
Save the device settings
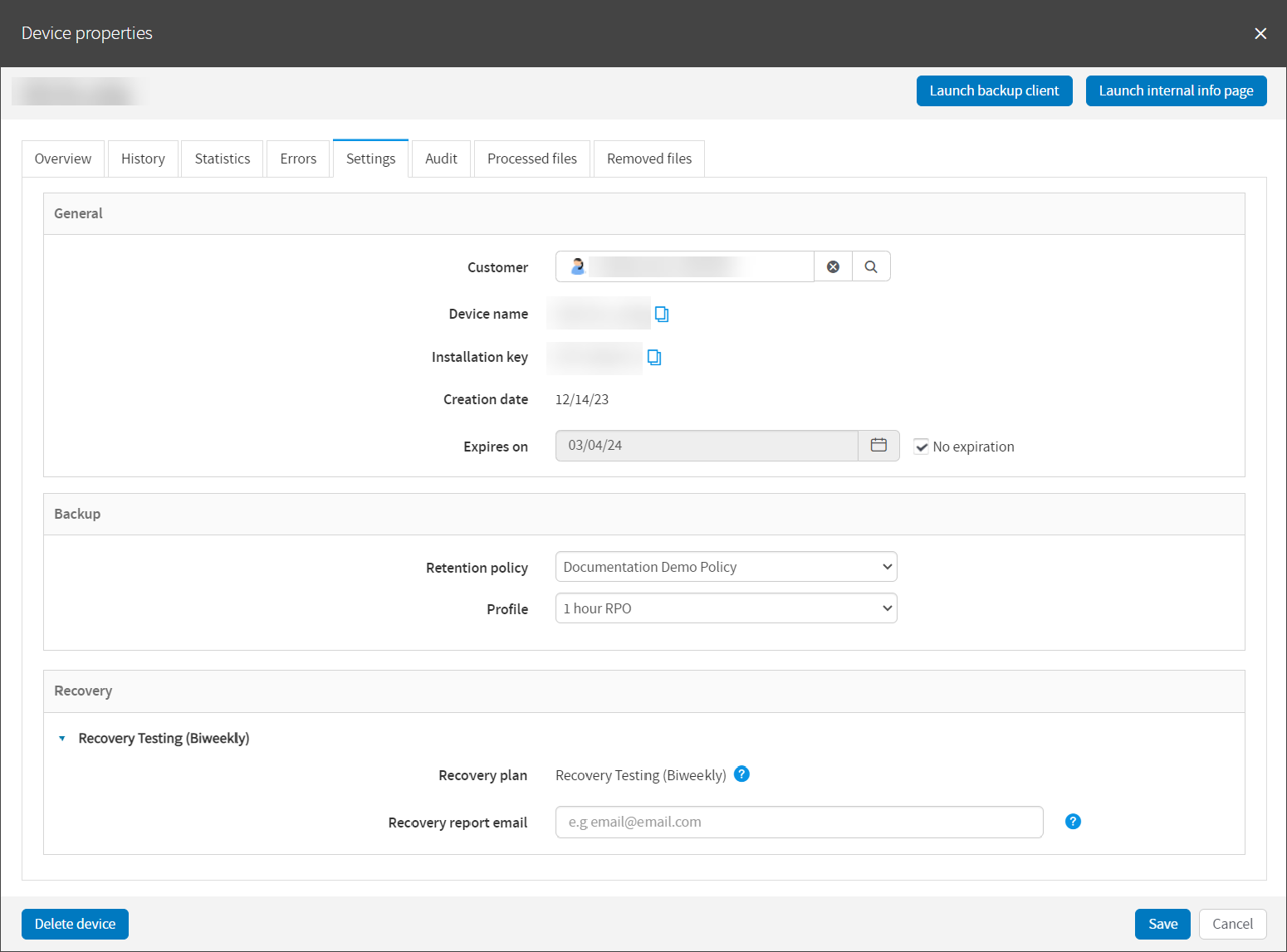click(x=1162, y=924)
